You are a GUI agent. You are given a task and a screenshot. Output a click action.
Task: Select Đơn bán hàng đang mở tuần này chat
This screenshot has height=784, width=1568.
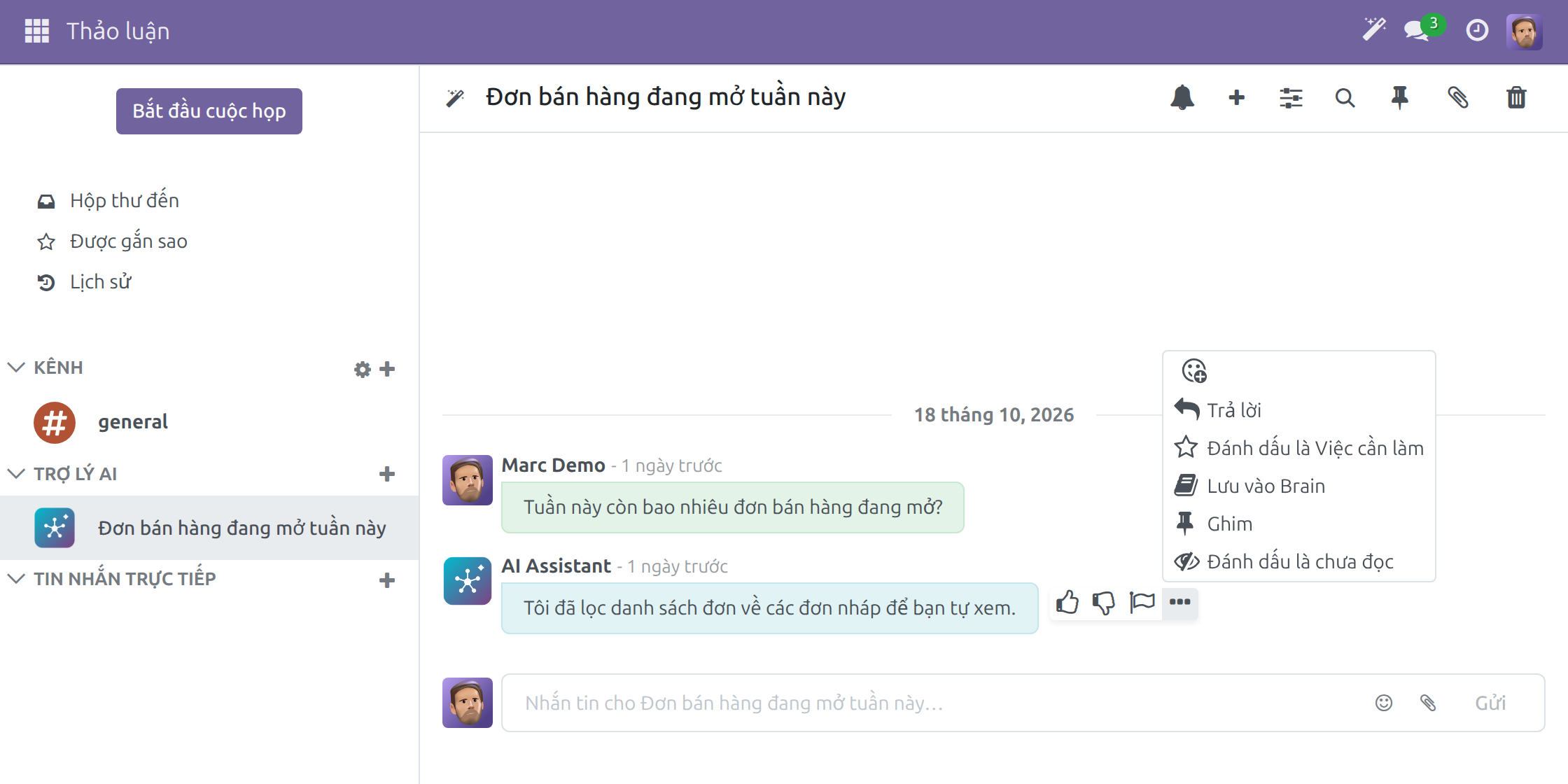click(x=209, y=528)
